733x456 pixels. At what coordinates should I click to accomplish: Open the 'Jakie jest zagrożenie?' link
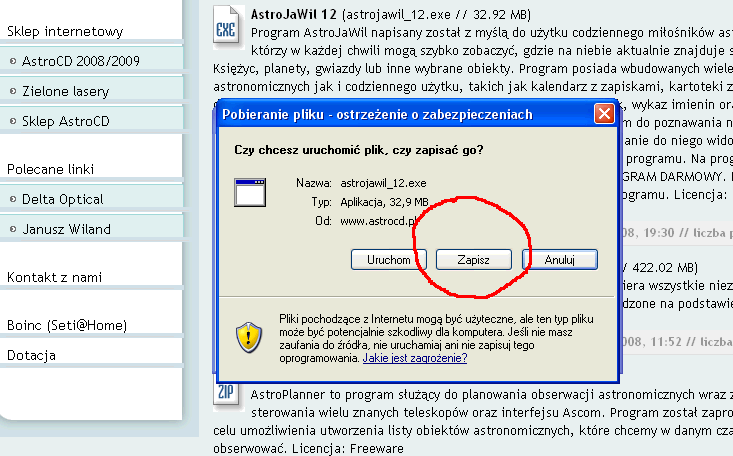pos(415,358)
